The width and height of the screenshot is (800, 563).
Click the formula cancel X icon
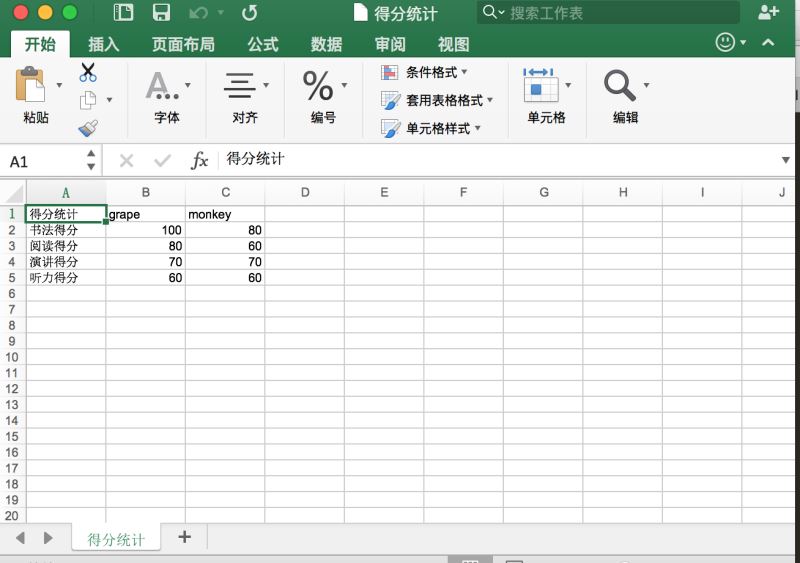pos(126,161)
